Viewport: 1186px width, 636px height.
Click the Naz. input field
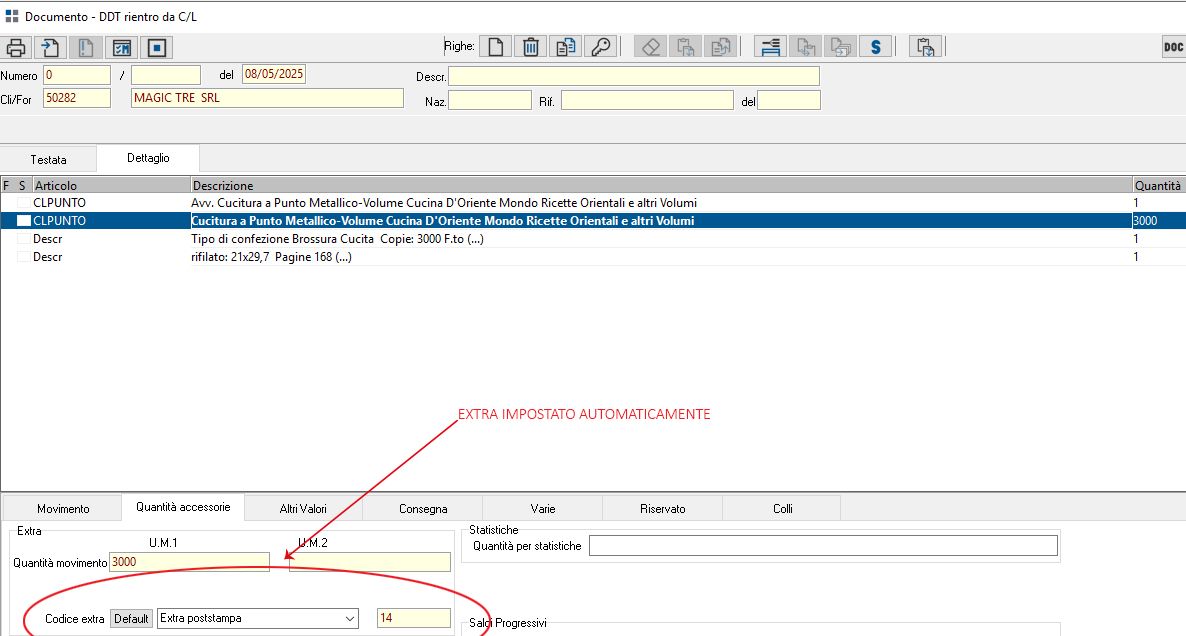click(490, 101)
